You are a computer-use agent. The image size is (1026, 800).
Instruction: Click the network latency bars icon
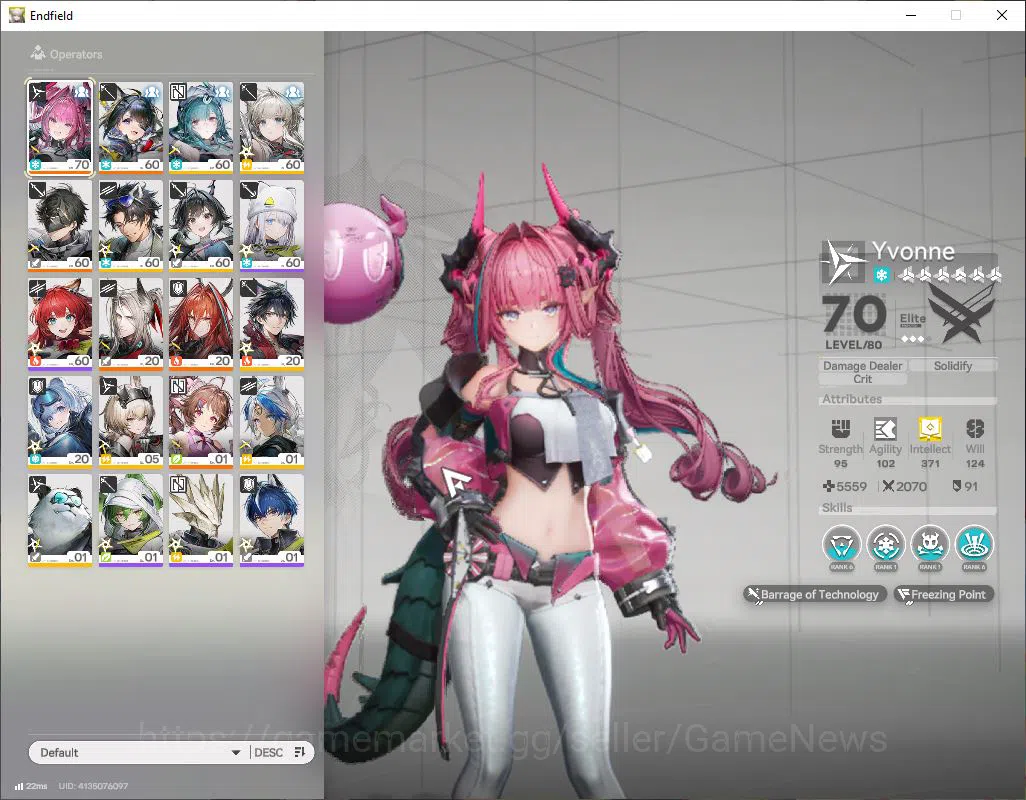click(x=19, y=786)
